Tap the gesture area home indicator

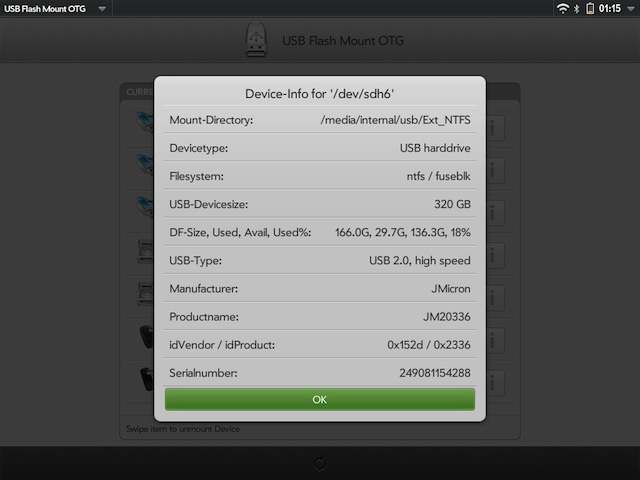click(x=320, y=463)
